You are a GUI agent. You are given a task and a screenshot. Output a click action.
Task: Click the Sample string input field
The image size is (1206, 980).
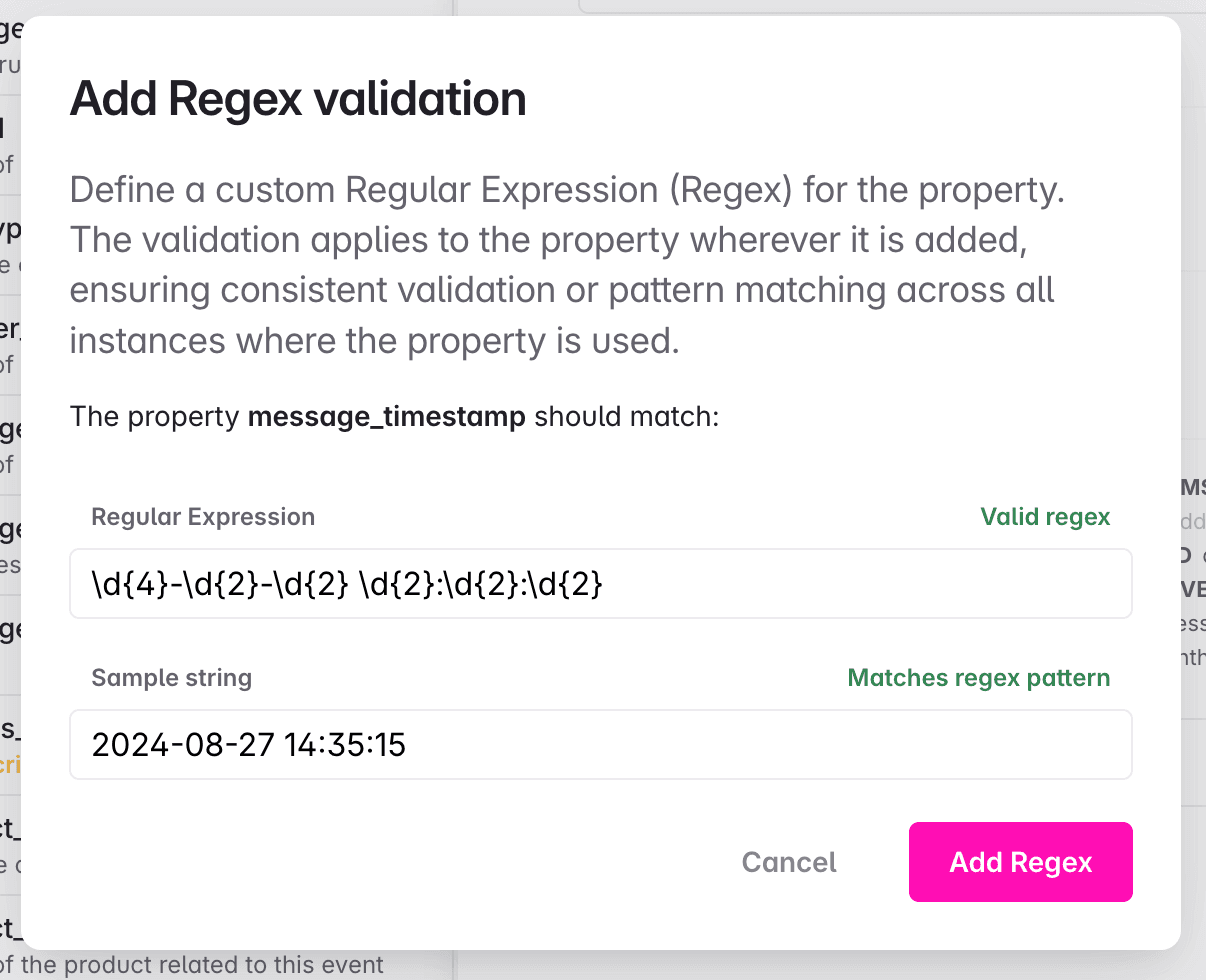[600, 744]
